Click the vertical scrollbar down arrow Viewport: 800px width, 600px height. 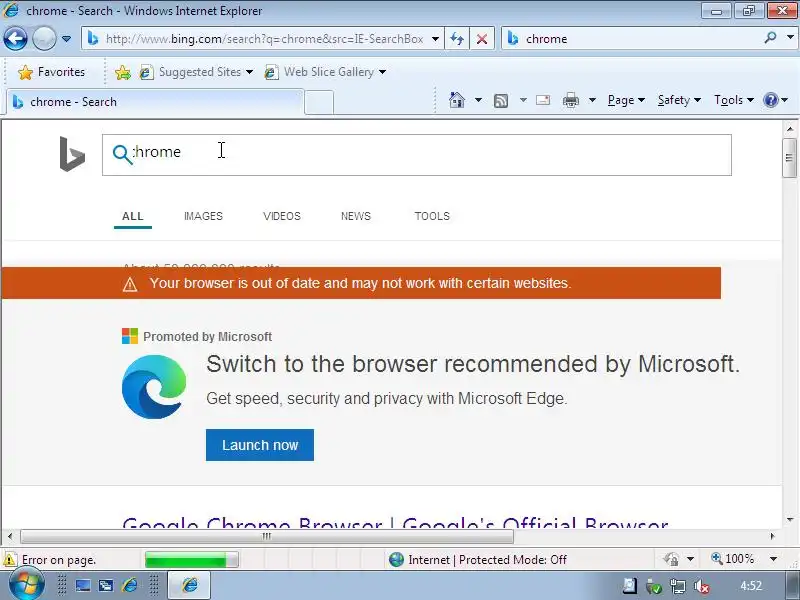(x=790, y=520)
